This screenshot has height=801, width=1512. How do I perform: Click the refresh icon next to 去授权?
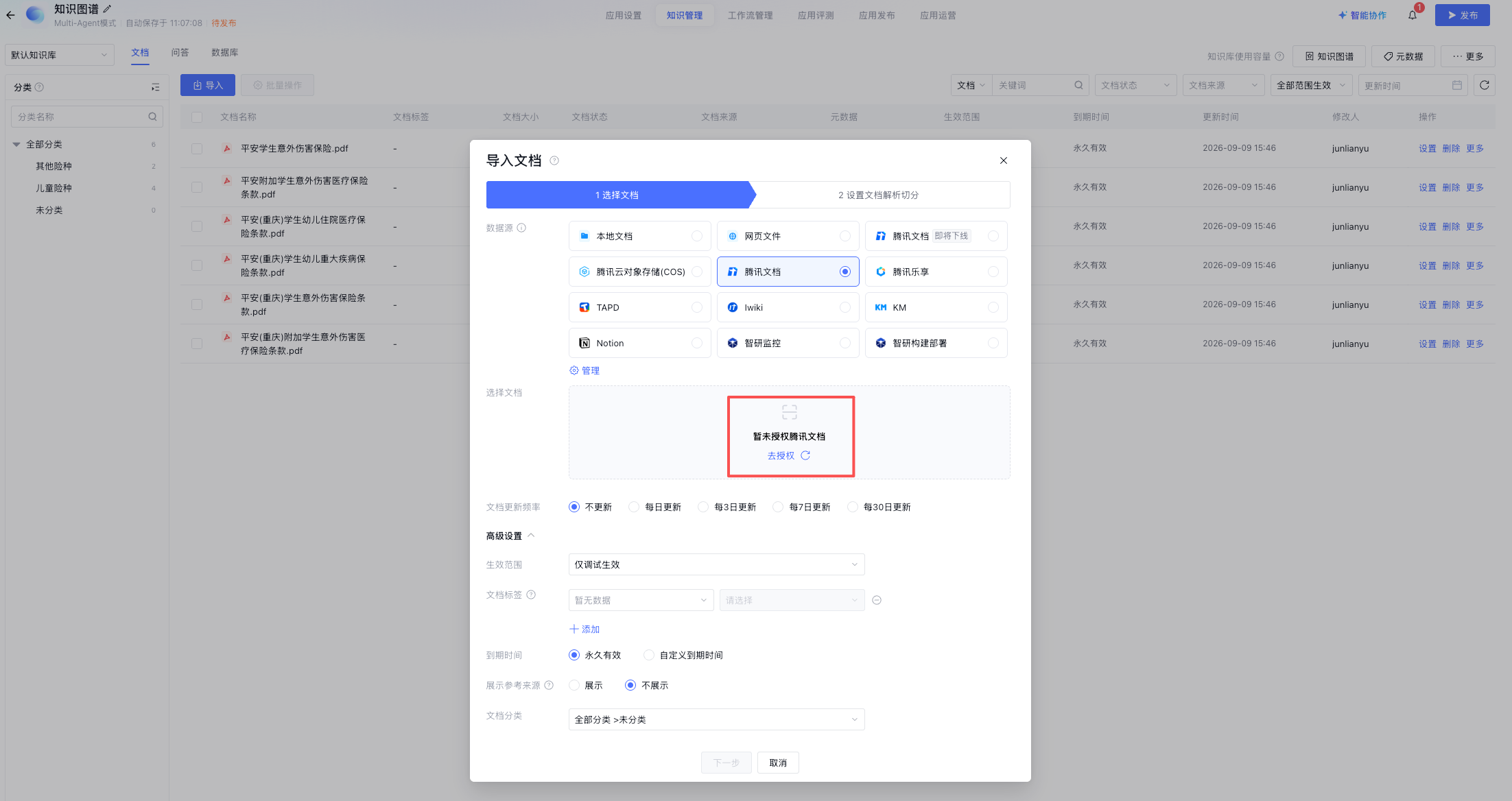tap(805, 455)
